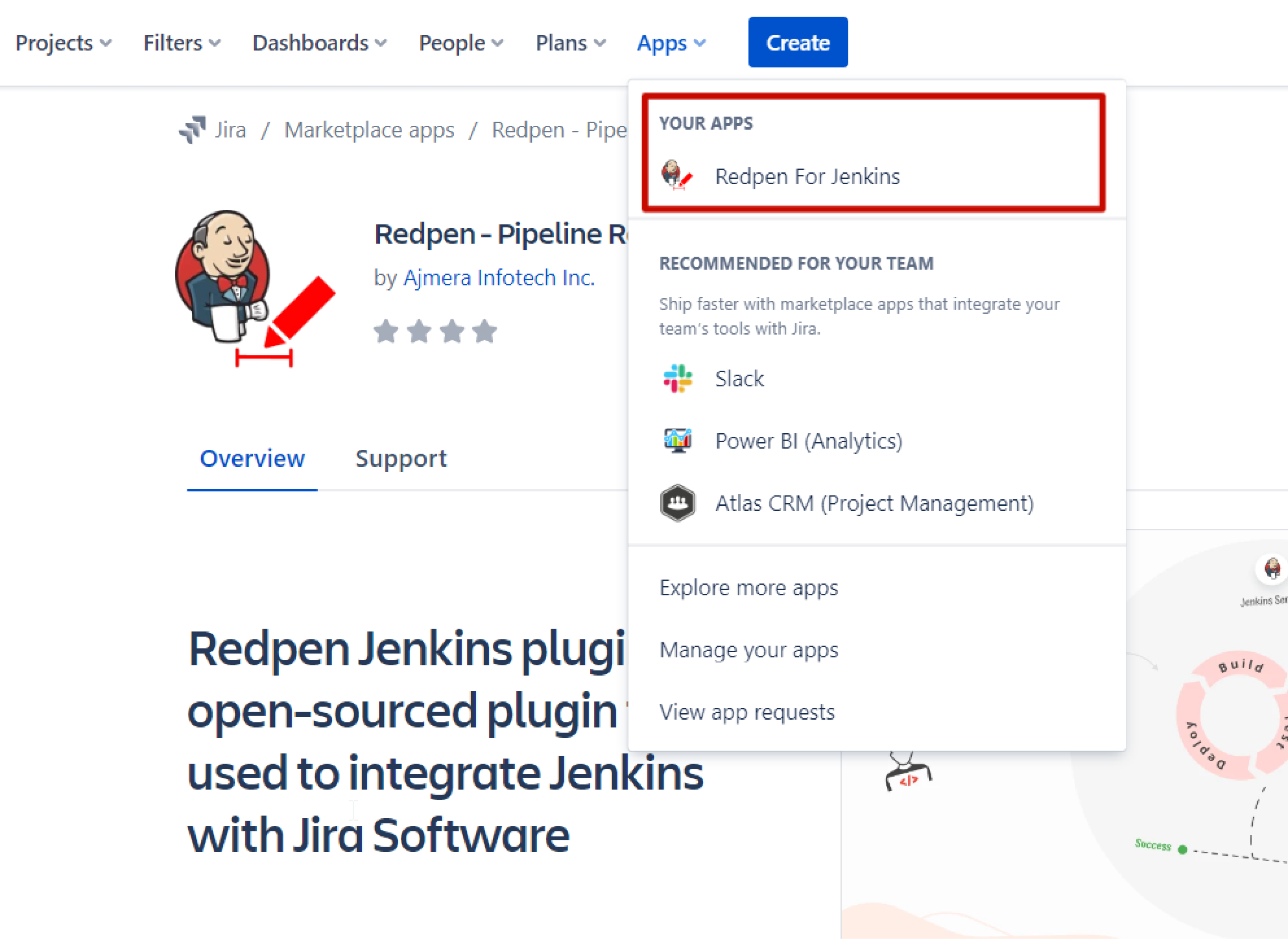Image resolution: width=1288 pixels, height=939 pixels.
Task: Click the third rating star
Action: tap(452, 331)
